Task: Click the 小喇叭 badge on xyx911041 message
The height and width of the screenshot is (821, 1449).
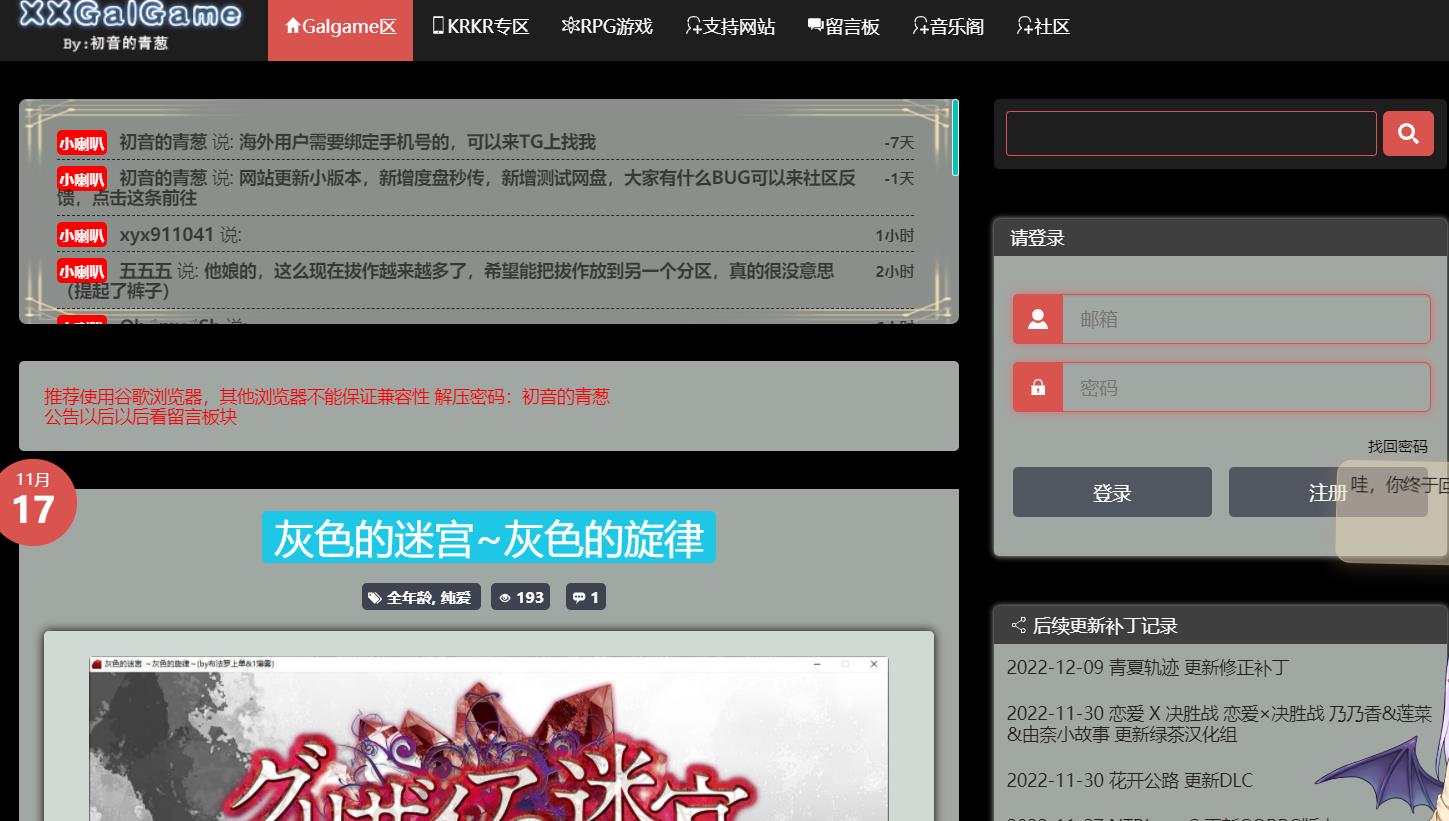Action: tap(82, 235)
